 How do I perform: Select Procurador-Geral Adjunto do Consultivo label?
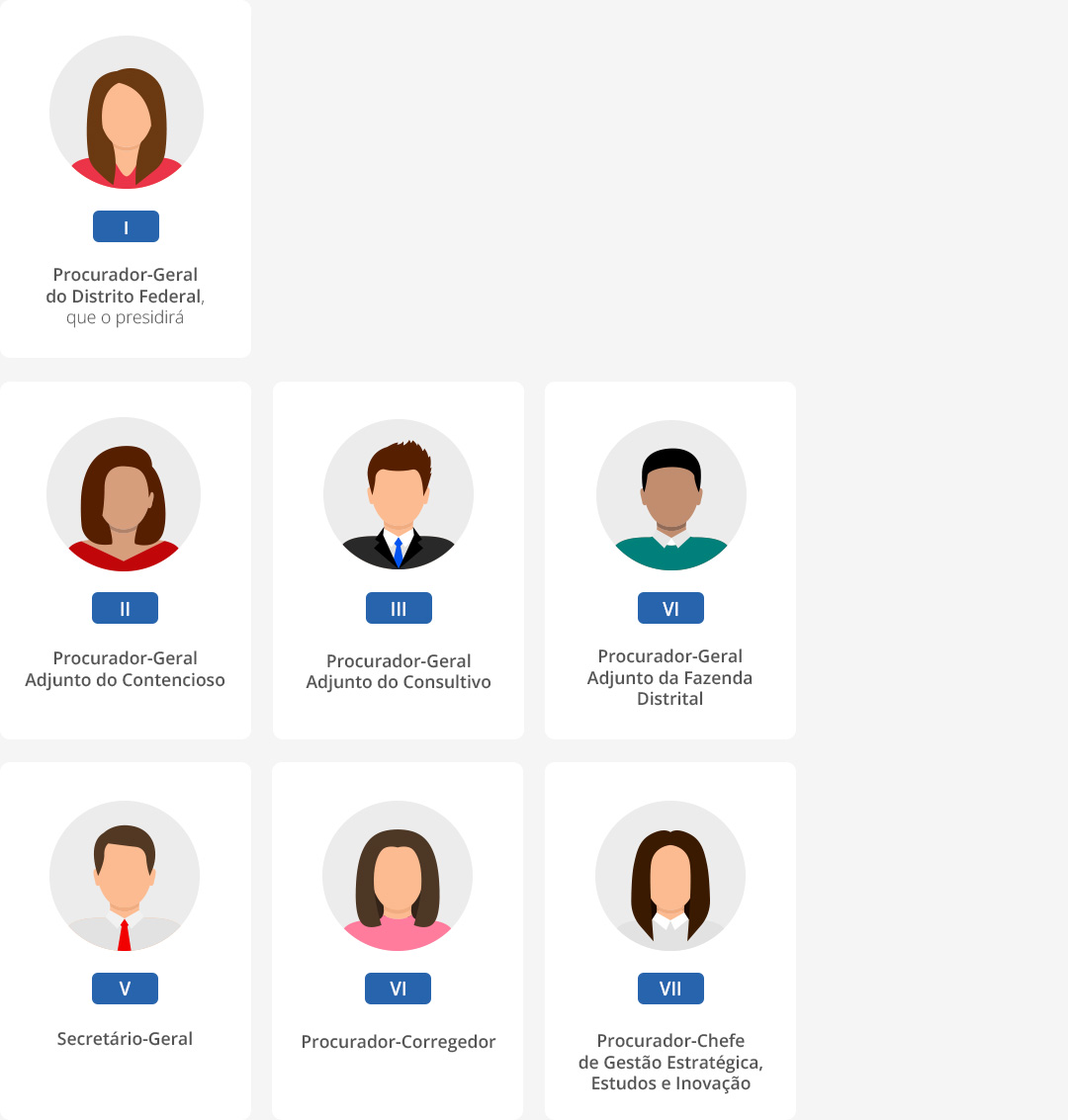[399, 671]
